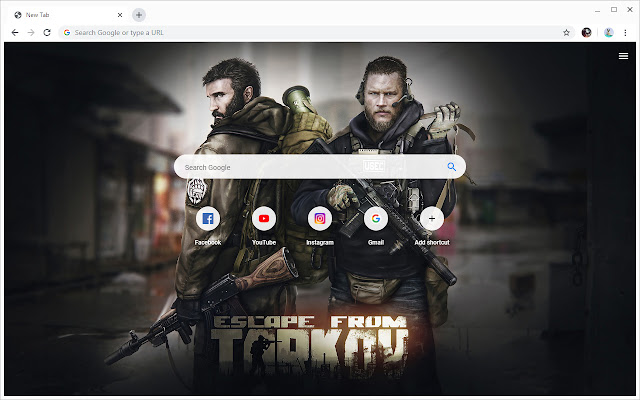Bookmark this page with the star icon
640x400 pixels.
(566, 33)
